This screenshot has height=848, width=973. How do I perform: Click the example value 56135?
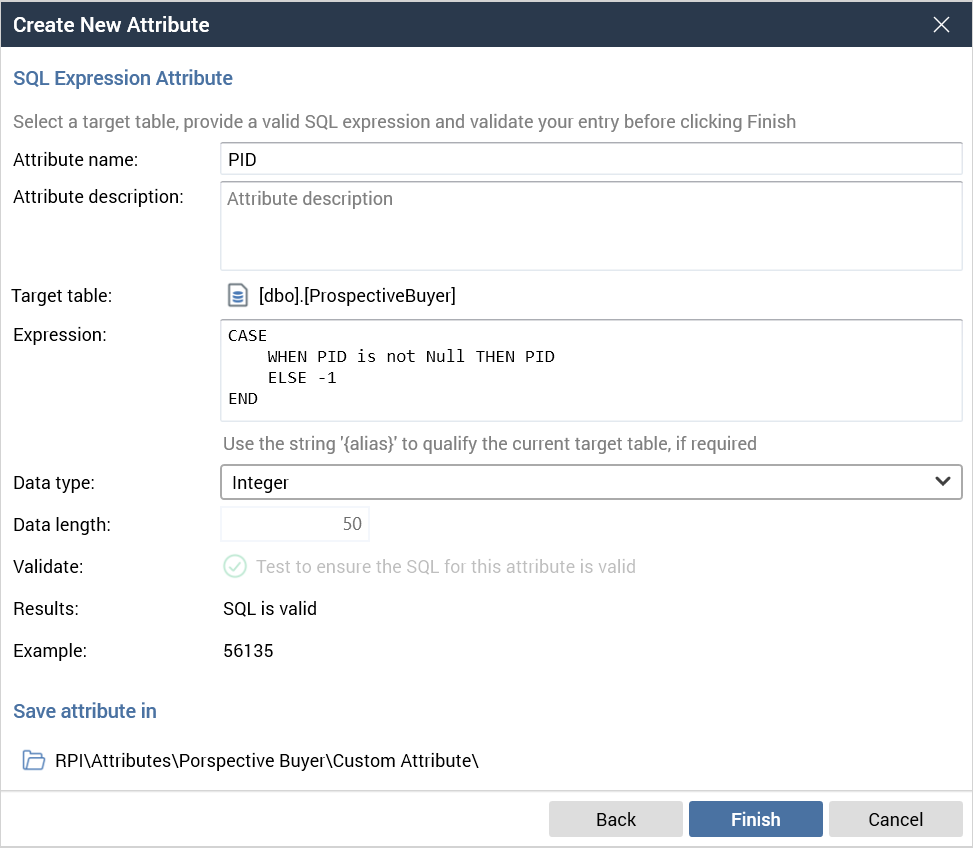click(x=248, y=651)
